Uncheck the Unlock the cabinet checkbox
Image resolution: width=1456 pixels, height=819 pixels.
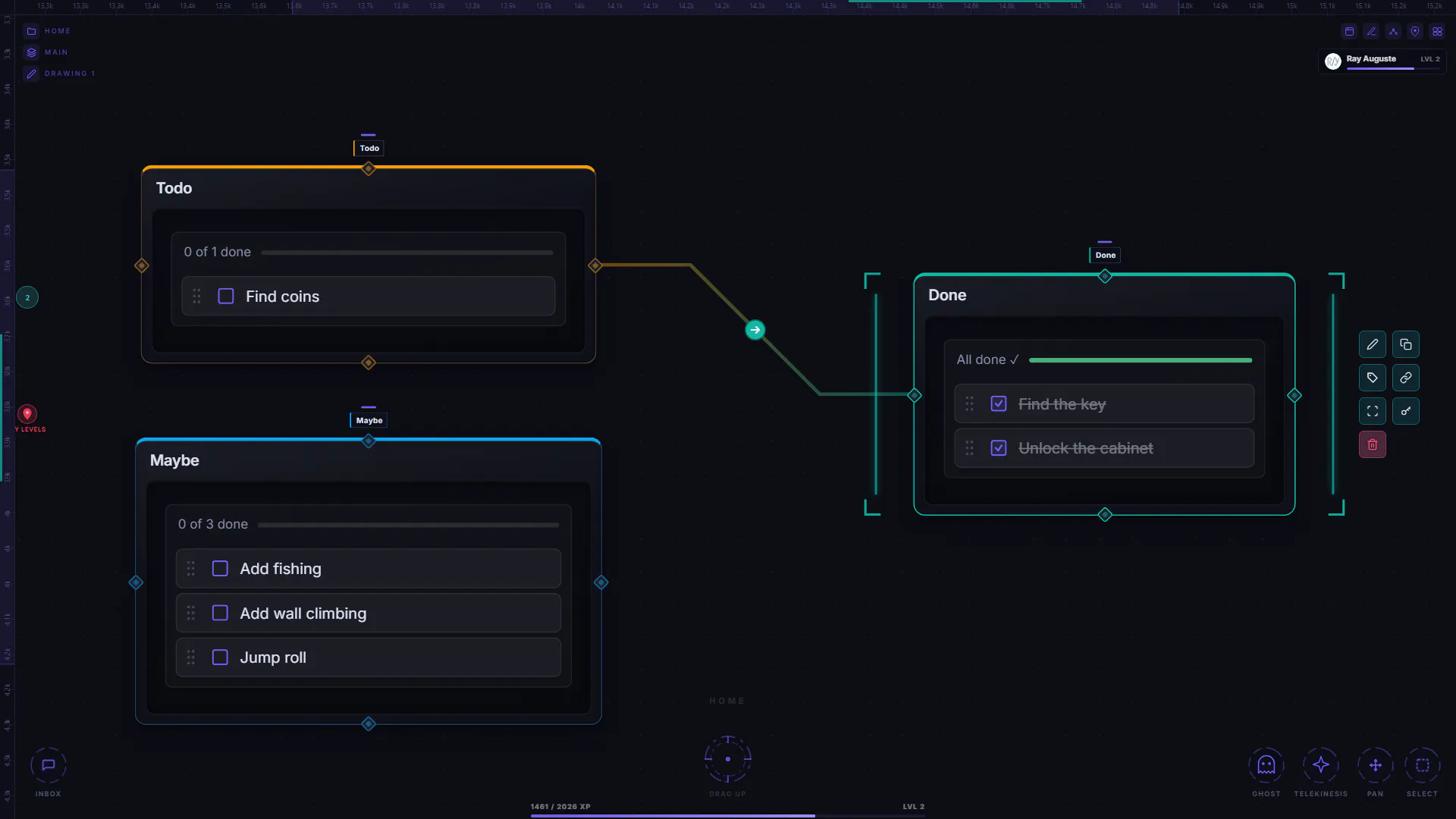pos(999,448)
